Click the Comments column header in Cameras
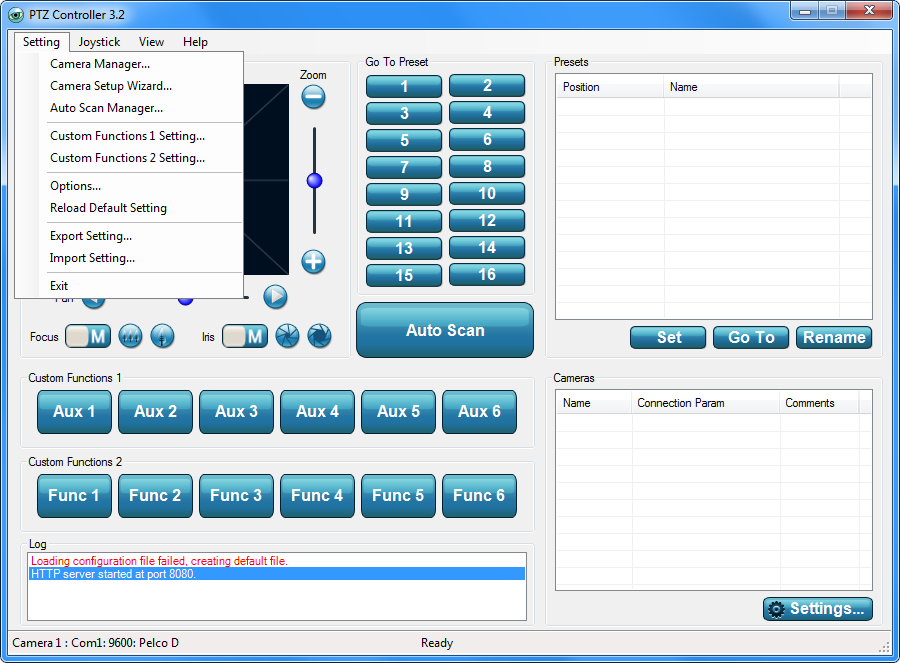Screen dimensions: 900x663 pyautogui.click(x=819, y=403)
